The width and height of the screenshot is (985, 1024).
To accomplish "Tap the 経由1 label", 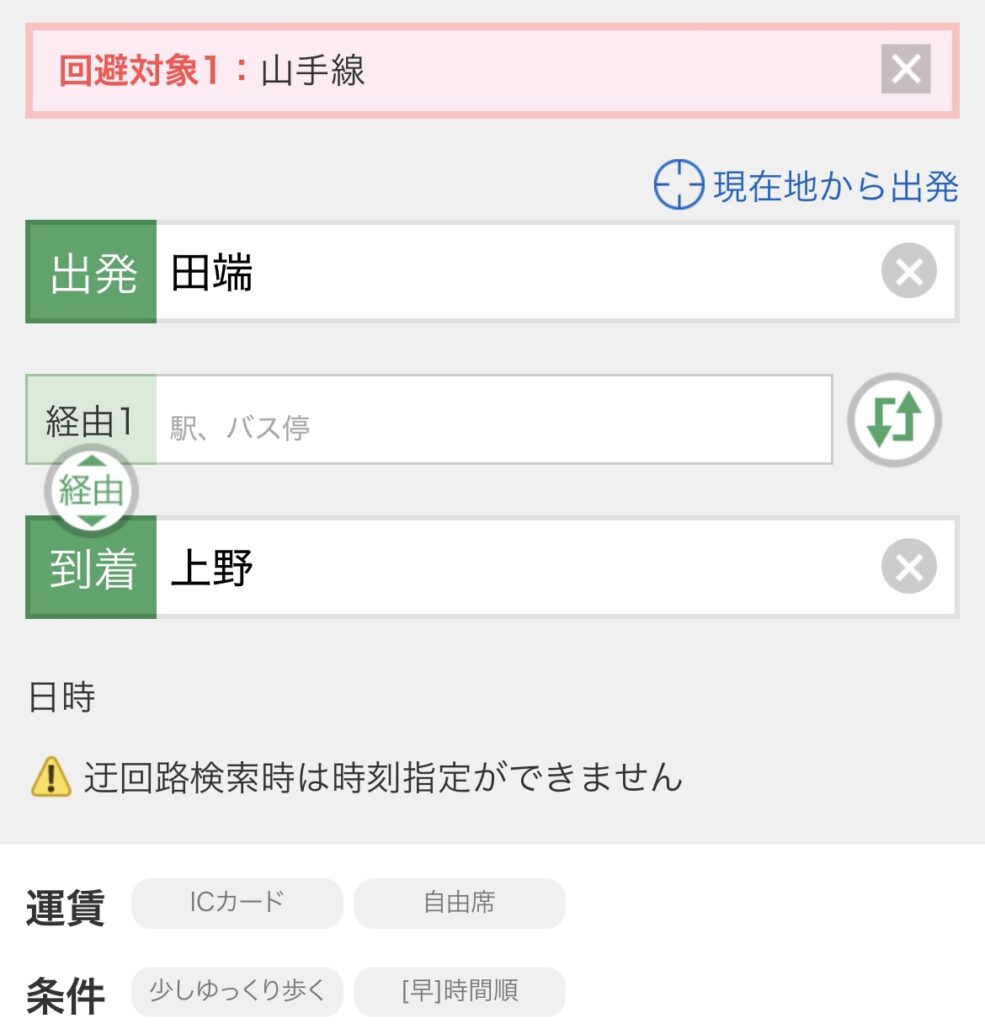I will (x=91, y=420).
